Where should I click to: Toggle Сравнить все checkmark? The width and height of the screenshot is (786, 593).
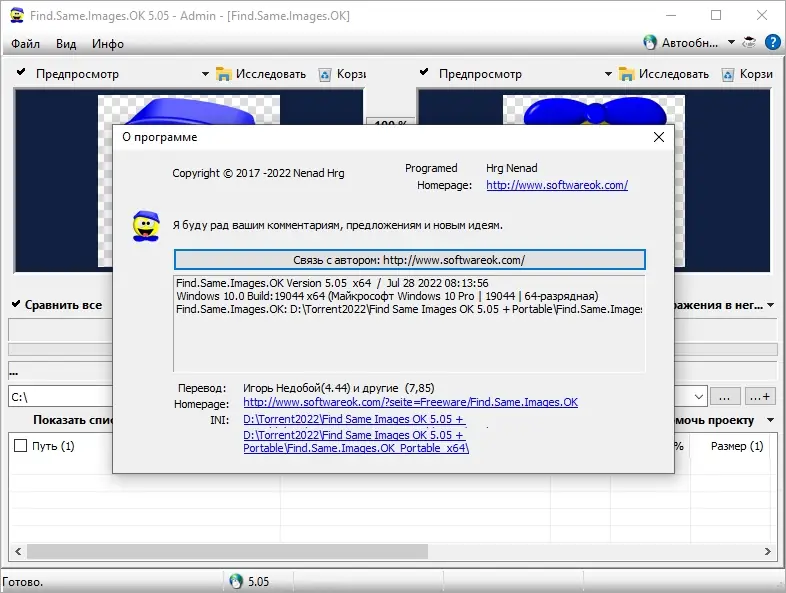click(16, 304)
